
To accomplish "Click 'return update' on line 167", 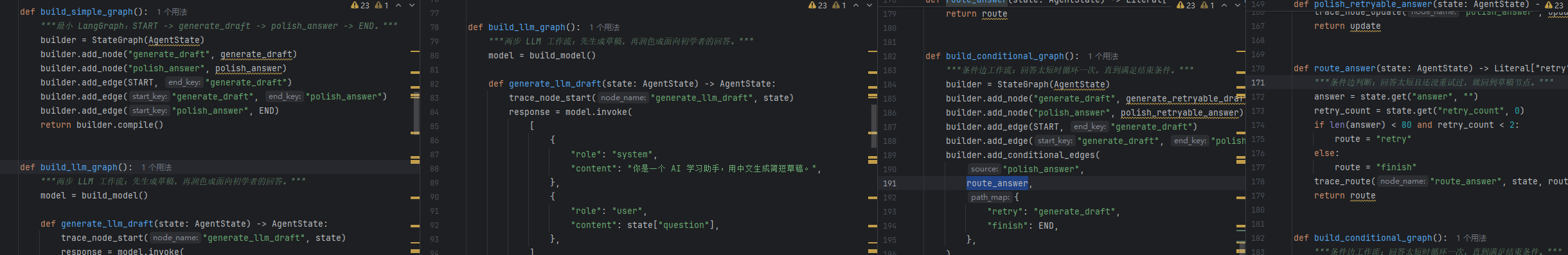I will point(1347,26).
